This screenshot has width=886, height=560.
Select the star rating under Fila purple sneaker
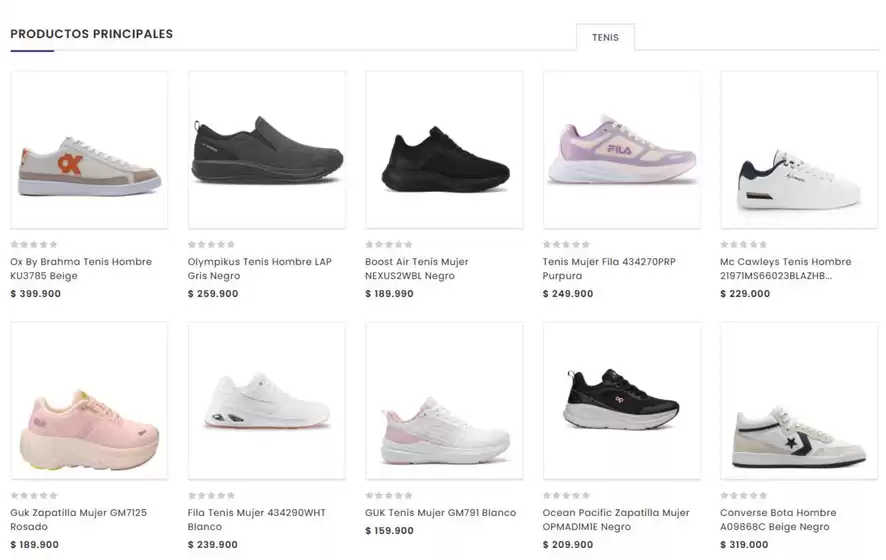(566, 245)
